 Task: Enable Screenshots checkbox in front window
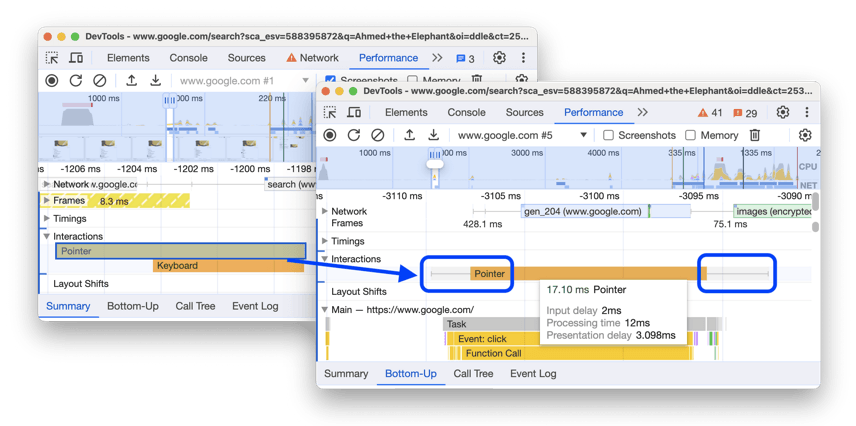click(x=608, y=135)
